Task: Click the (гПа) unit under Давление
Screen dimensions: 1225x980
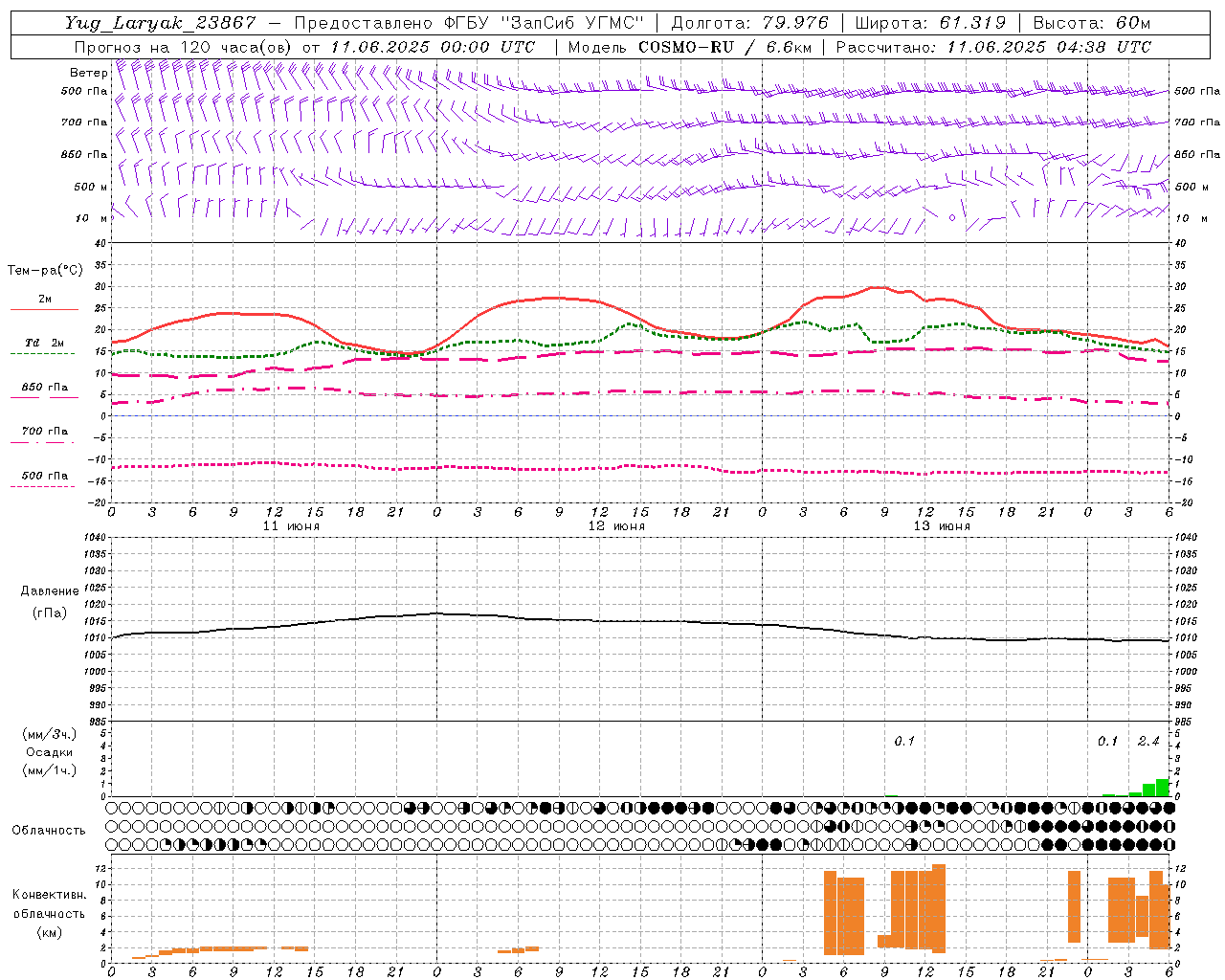Action: 50,613
